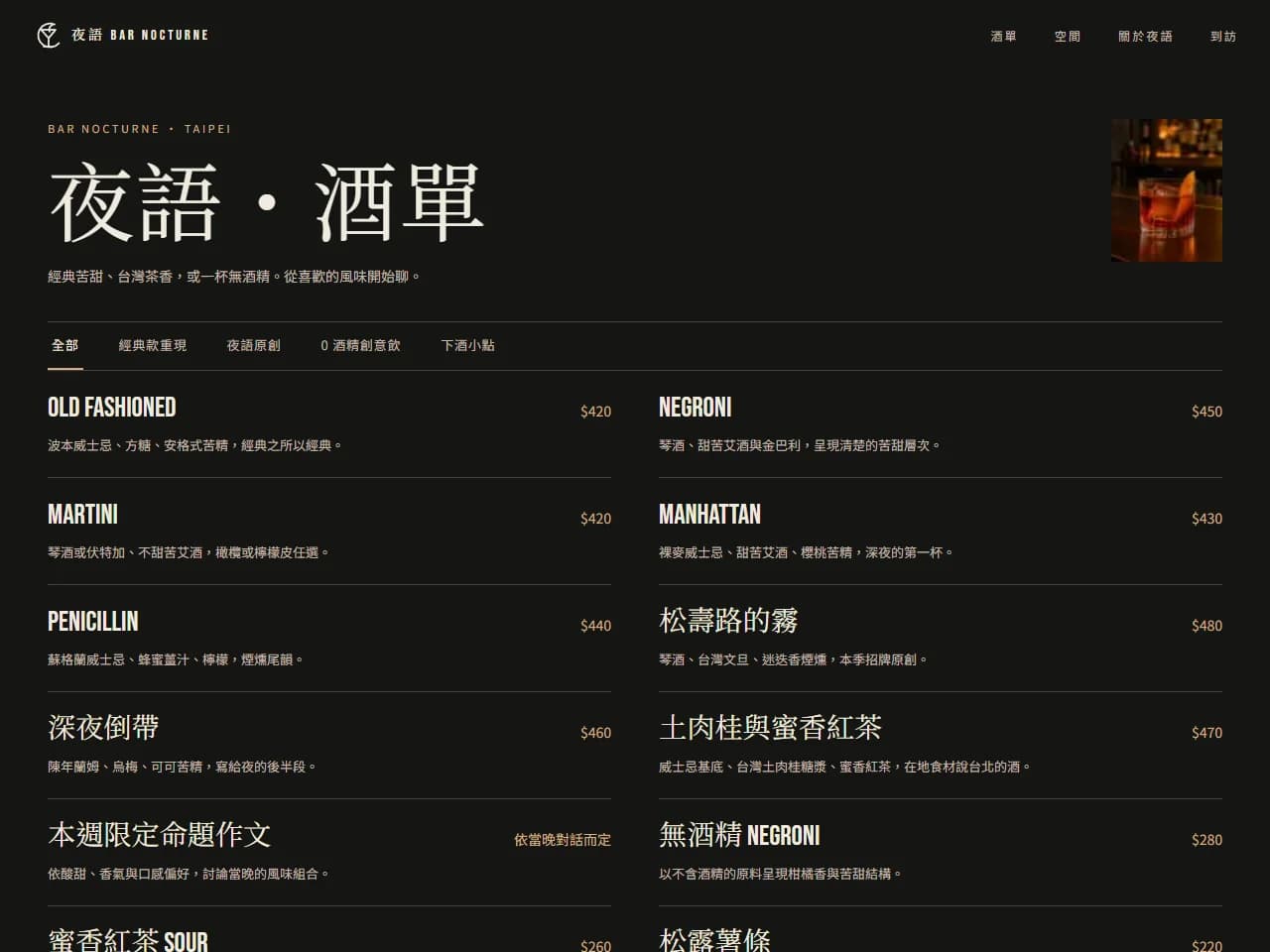Select the 本週限定命題作文 item
This screenshot has width=1270, height=952.
pyautogui.click(x=329, y=853)
